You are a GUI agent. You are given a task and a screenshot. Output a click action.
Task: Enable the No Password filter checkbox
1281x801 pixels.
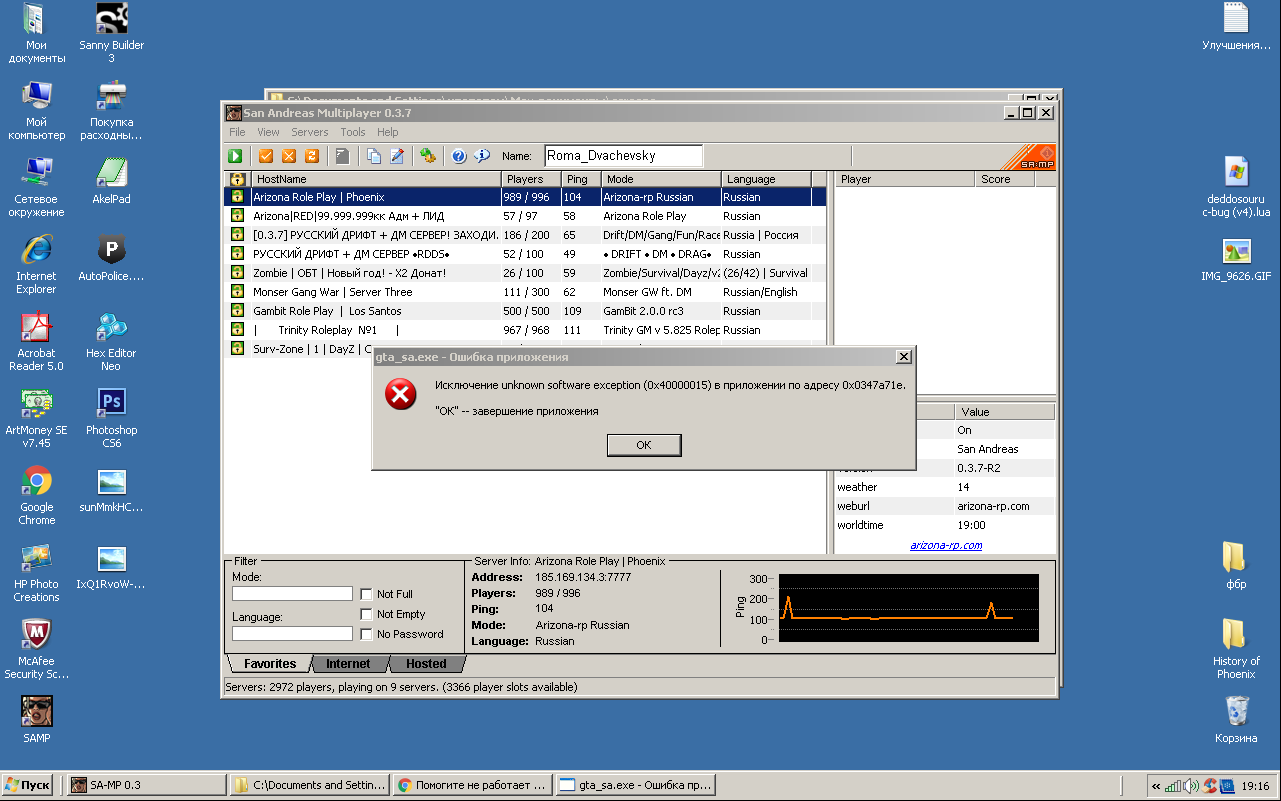[367, 634]
